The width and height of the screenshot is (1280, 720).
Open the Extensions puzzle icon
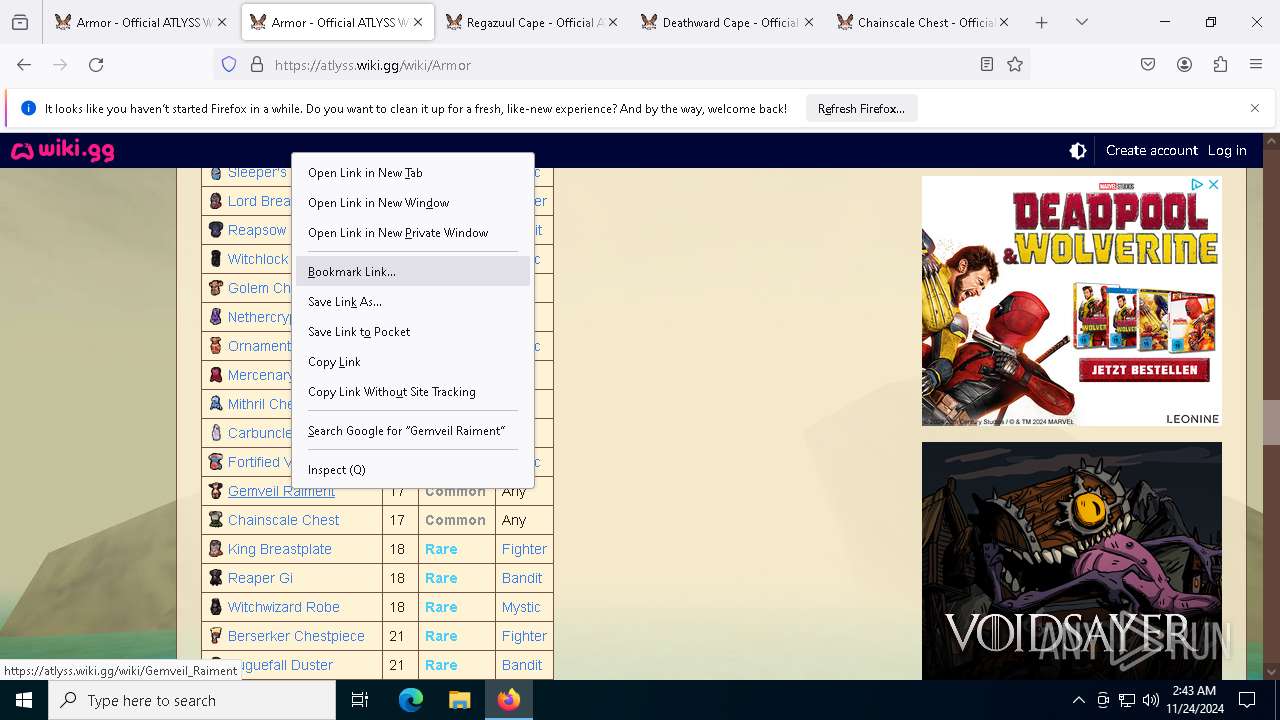click(x=1220, y=64)
